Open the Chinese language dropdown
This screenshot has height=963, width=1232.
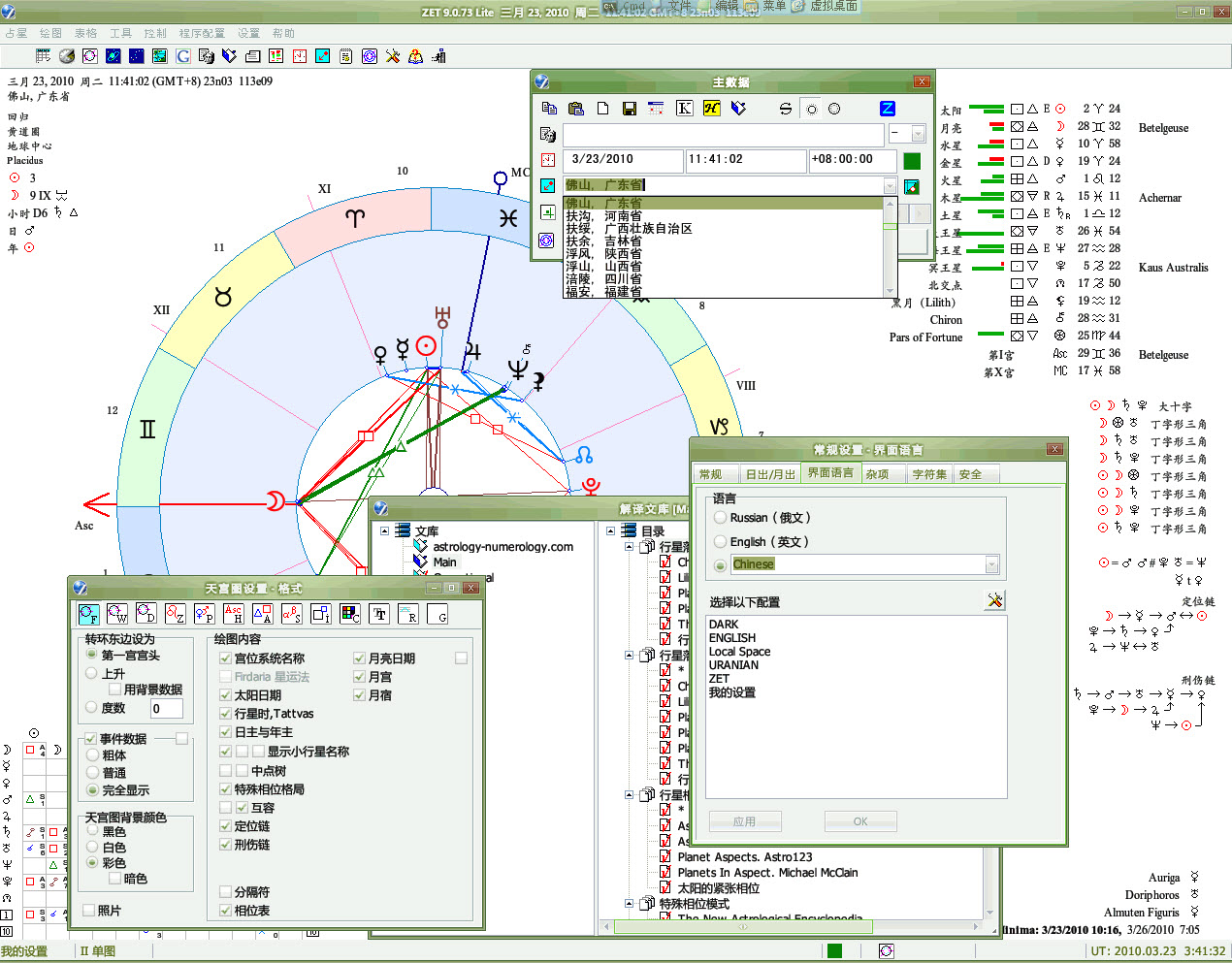tap(991, 564)
